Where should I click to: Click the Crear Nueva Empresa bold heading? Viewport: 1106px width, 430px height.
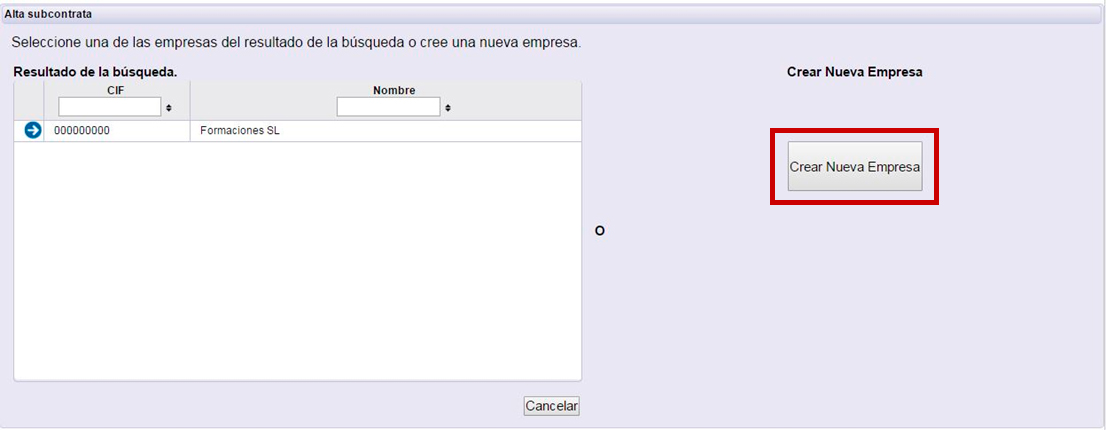click(854, 72)
